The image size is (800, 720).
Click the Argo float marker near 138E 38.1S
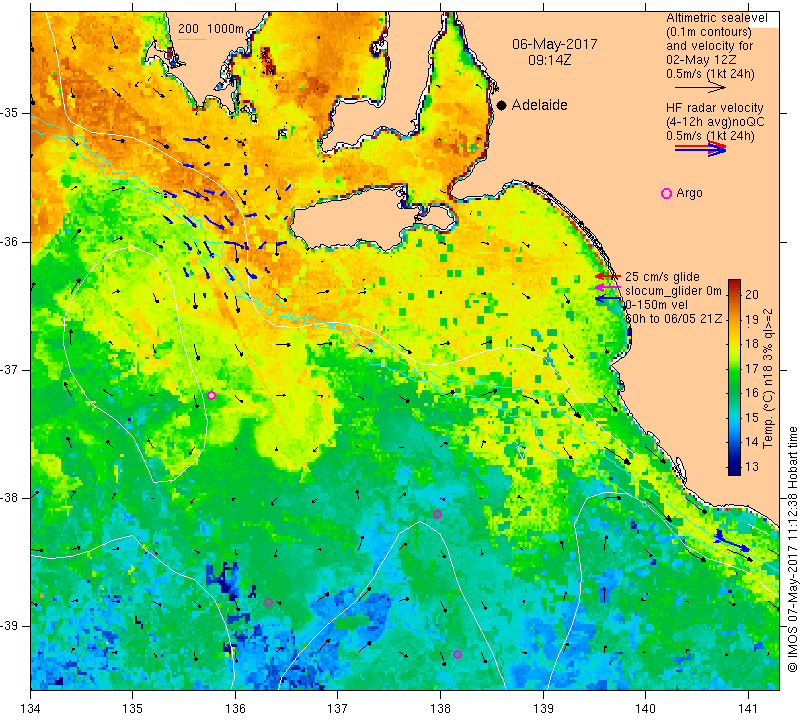tap(437, 514)
